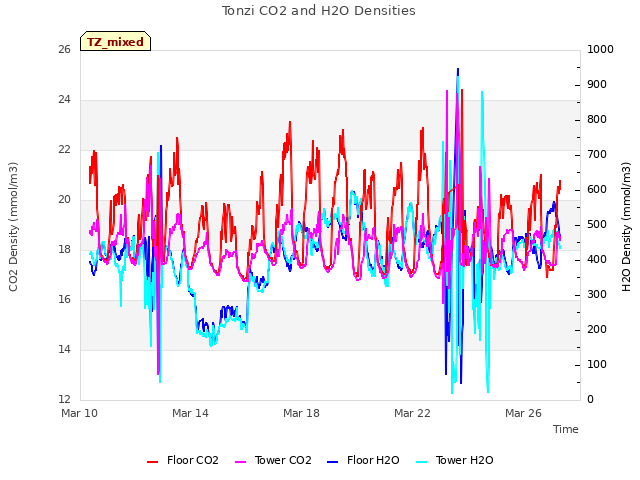The image size is (640, 480).
Task: Select the Tower CO2 legend label
Action: click(x=283, y=460)
